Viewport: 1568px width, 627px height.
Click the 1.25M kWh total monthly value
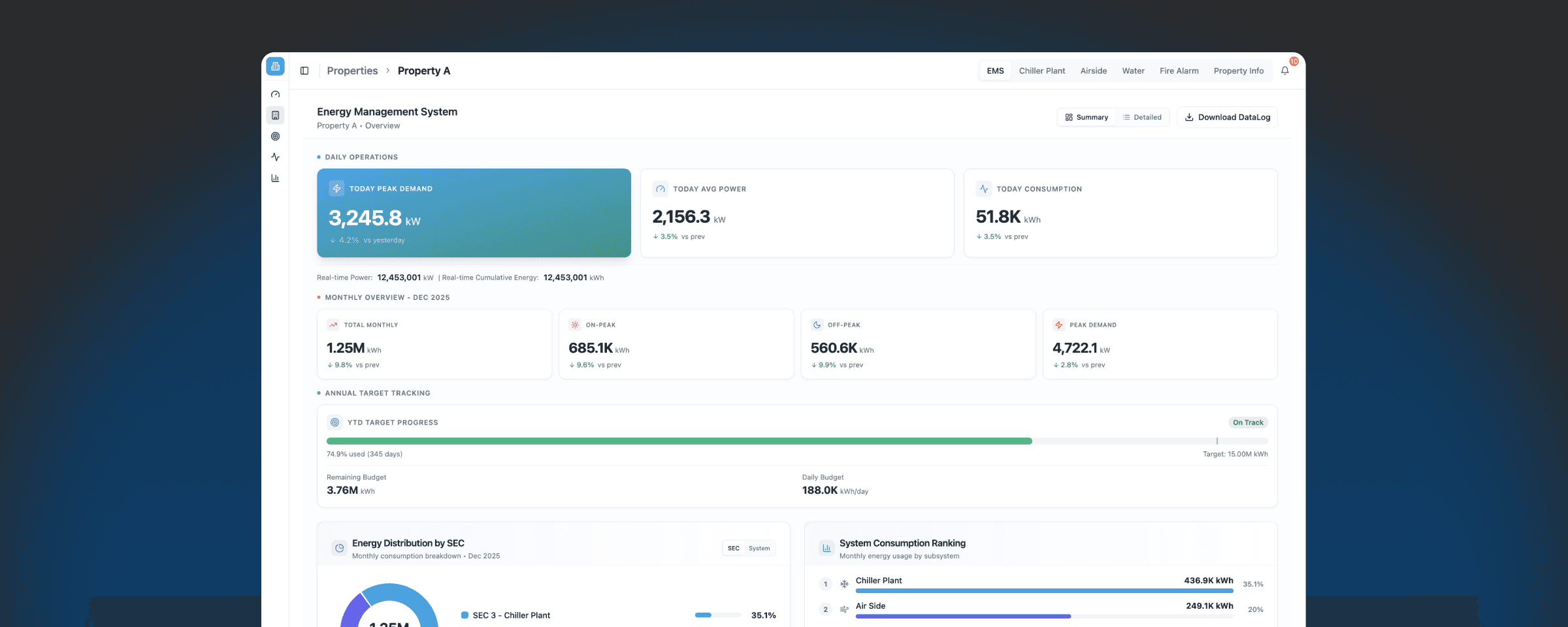point(353,348)
